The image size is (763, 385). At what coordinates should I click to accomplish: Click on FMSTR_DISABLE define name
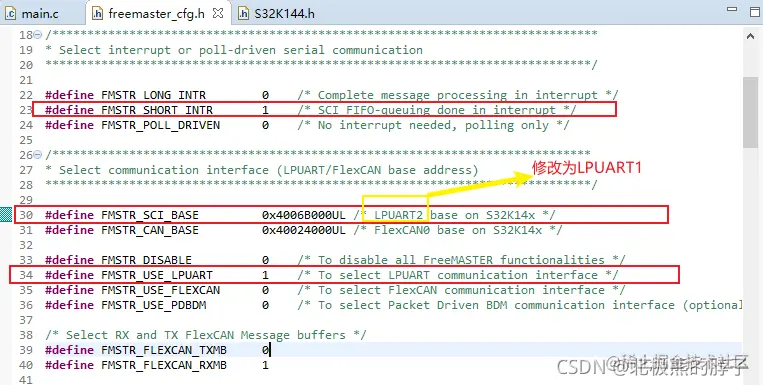[x=146, y=260]
